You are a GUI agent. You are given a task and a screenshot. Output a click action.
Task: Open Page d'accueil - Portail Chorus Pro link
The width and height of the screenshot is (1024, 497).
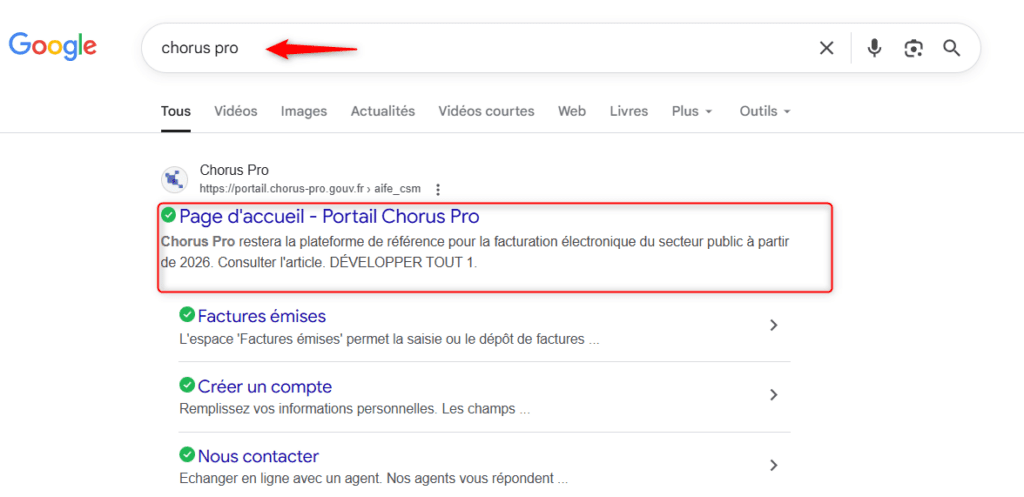coord(329,216)
